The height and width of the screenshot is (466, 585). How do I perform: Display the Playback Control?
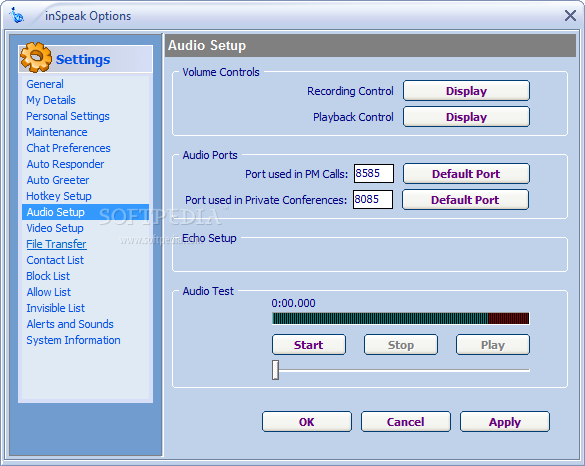coord(466,117)
